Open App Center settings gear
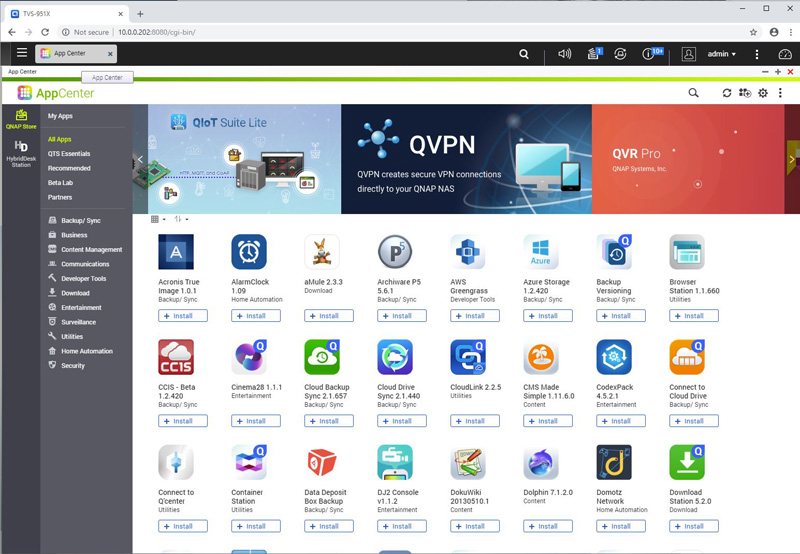This screenshot has width=800, height=554. 763,93
